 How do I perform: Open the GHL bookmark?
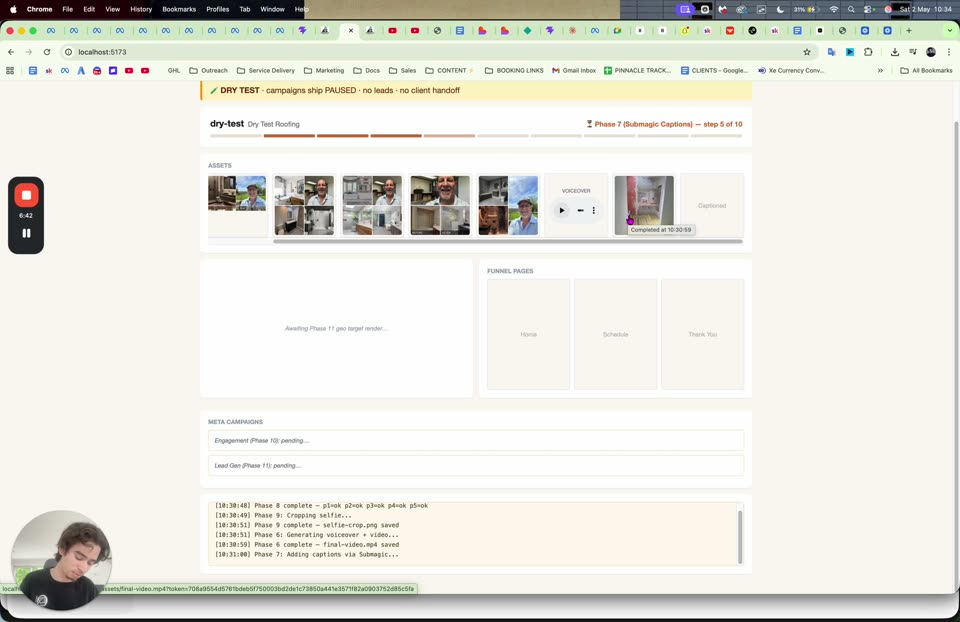pyautogui.click(x=174, y=70)
